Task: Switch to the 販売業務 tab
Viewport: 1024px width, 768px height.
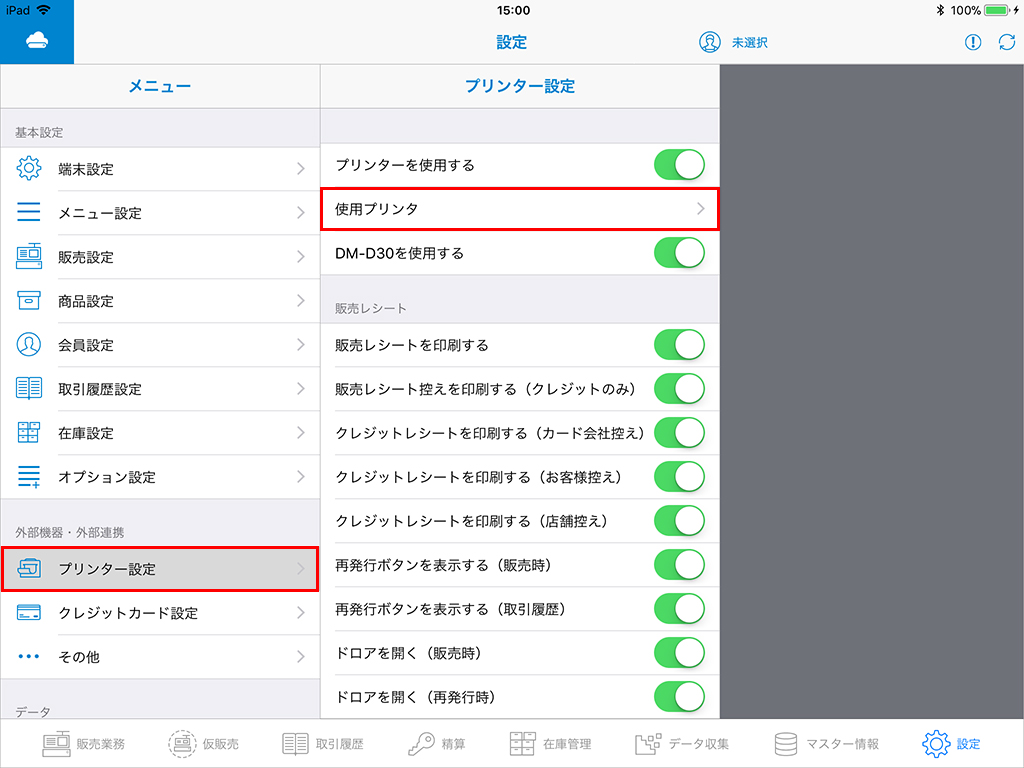Action: click(84, 744)
